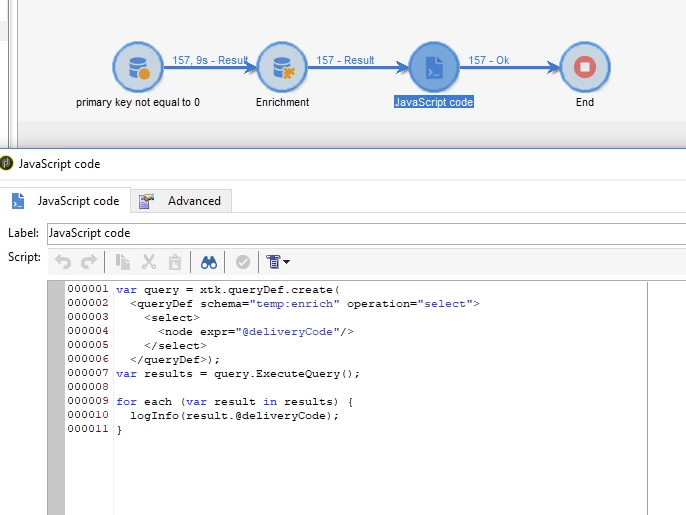
Task: Click the cut scissors icon
Action: (x=149, y=262)
